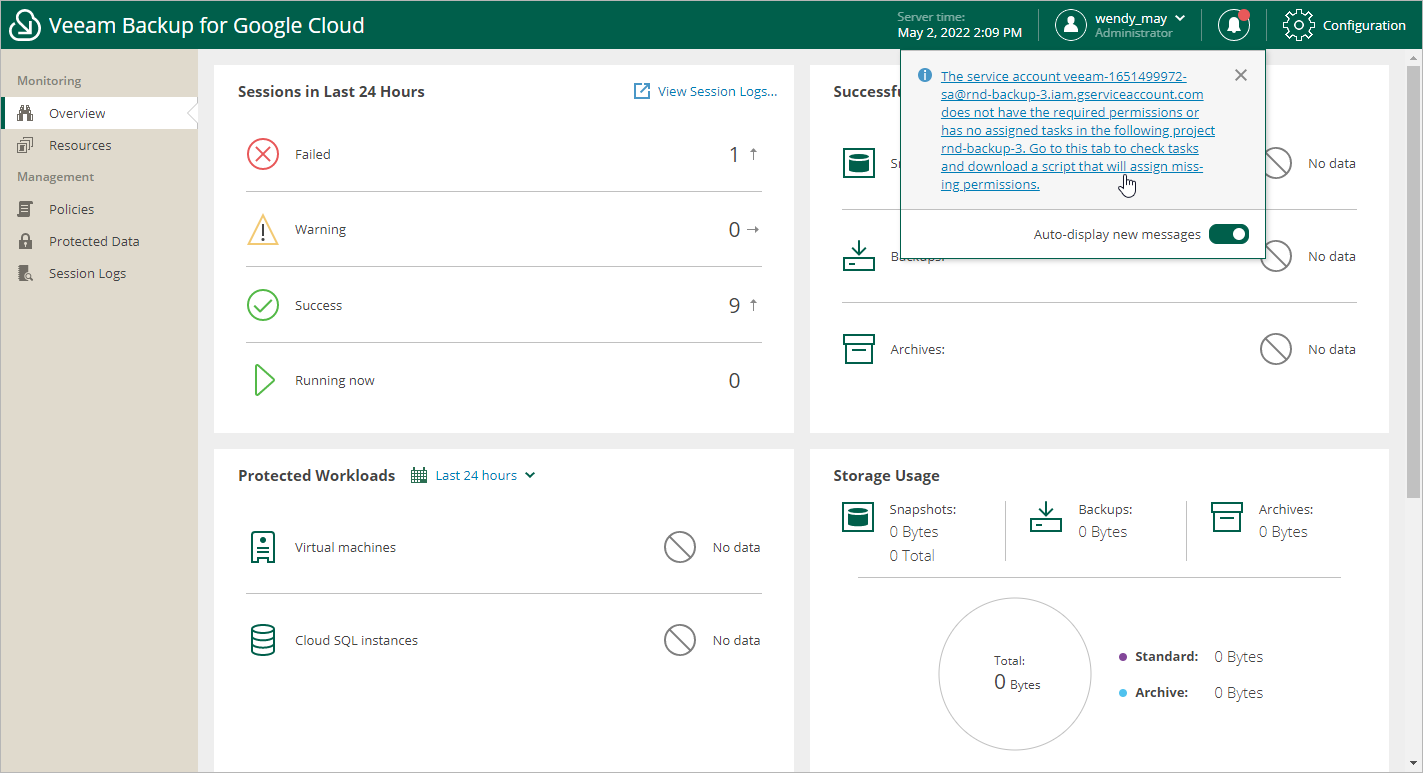Click the Running now label
1423x773 pixels.
[x=335, y=380]
